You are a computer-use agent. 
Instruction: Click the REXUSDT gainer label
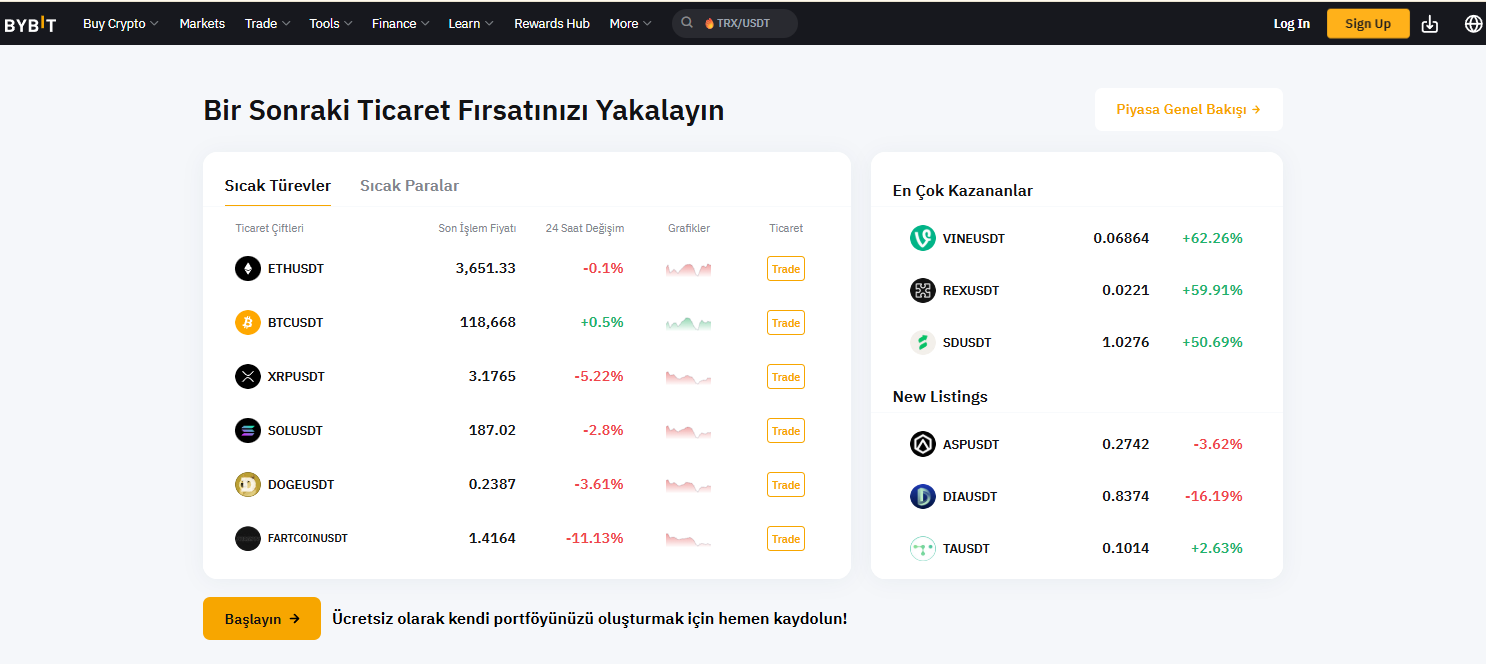971,290
